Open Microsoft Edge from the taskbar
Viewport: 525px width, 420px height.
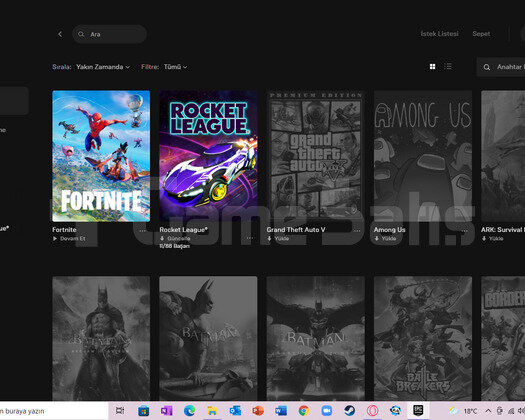click(x=190, y=410)
